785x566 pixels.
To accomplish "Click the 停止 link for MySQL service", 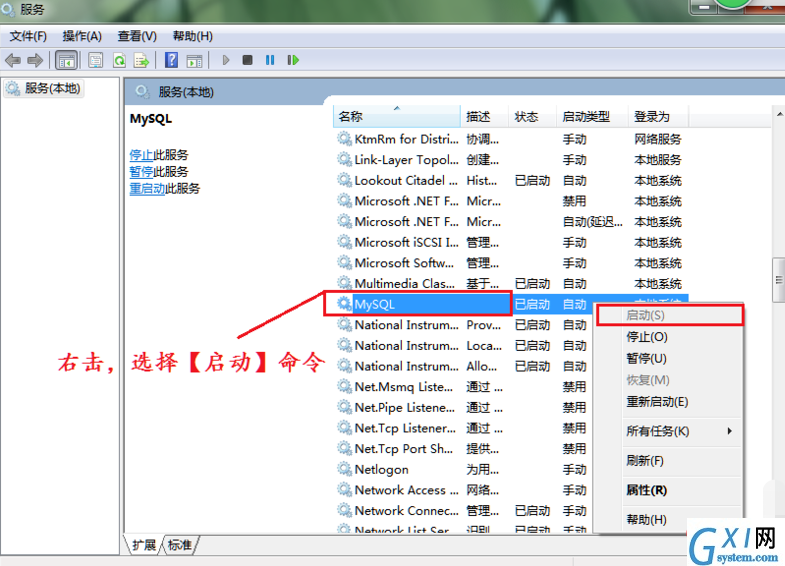I will coord(141,155).
